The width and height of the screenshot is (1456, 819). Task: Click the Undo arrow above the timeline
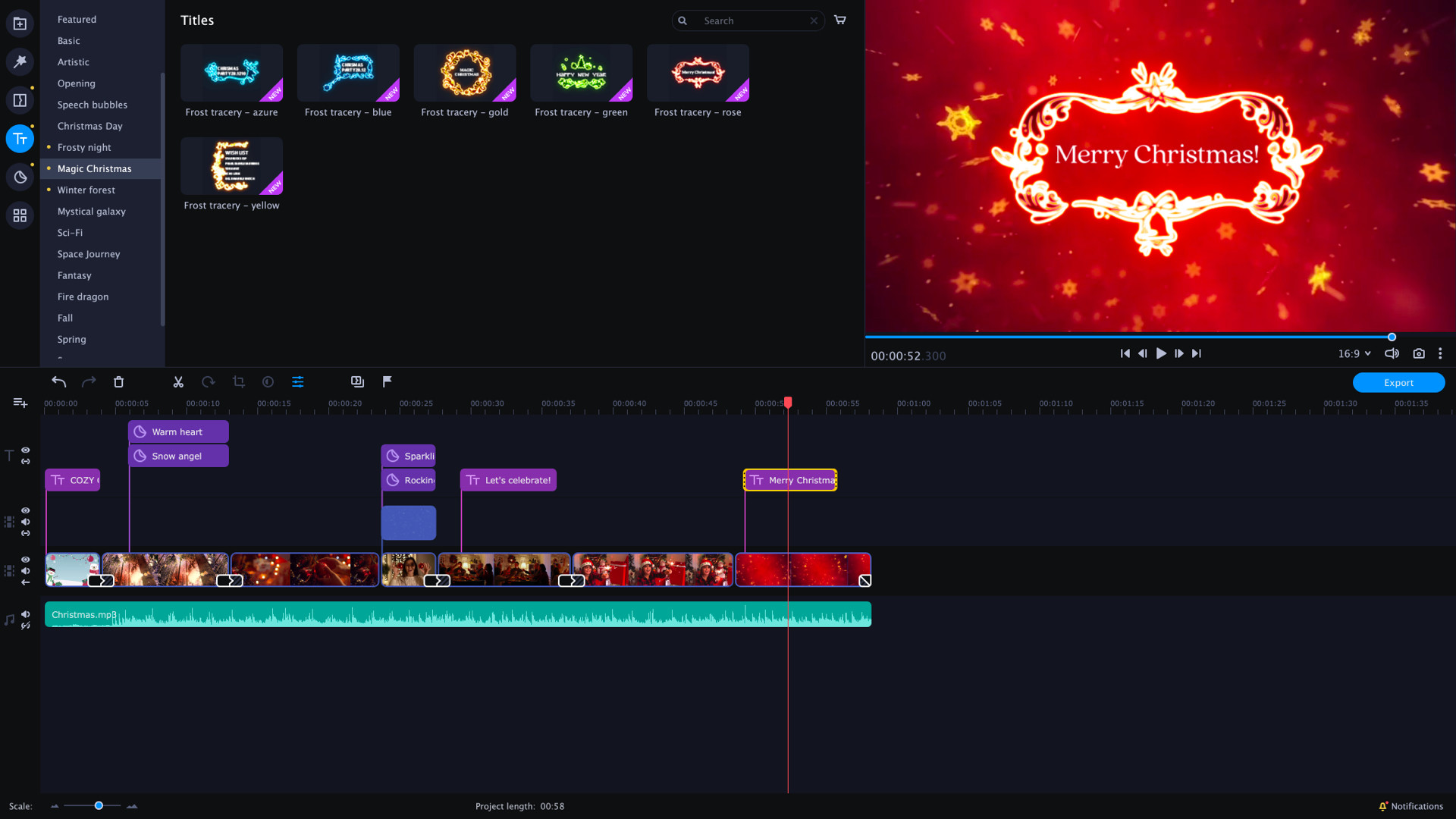click(x=58, y=382)
